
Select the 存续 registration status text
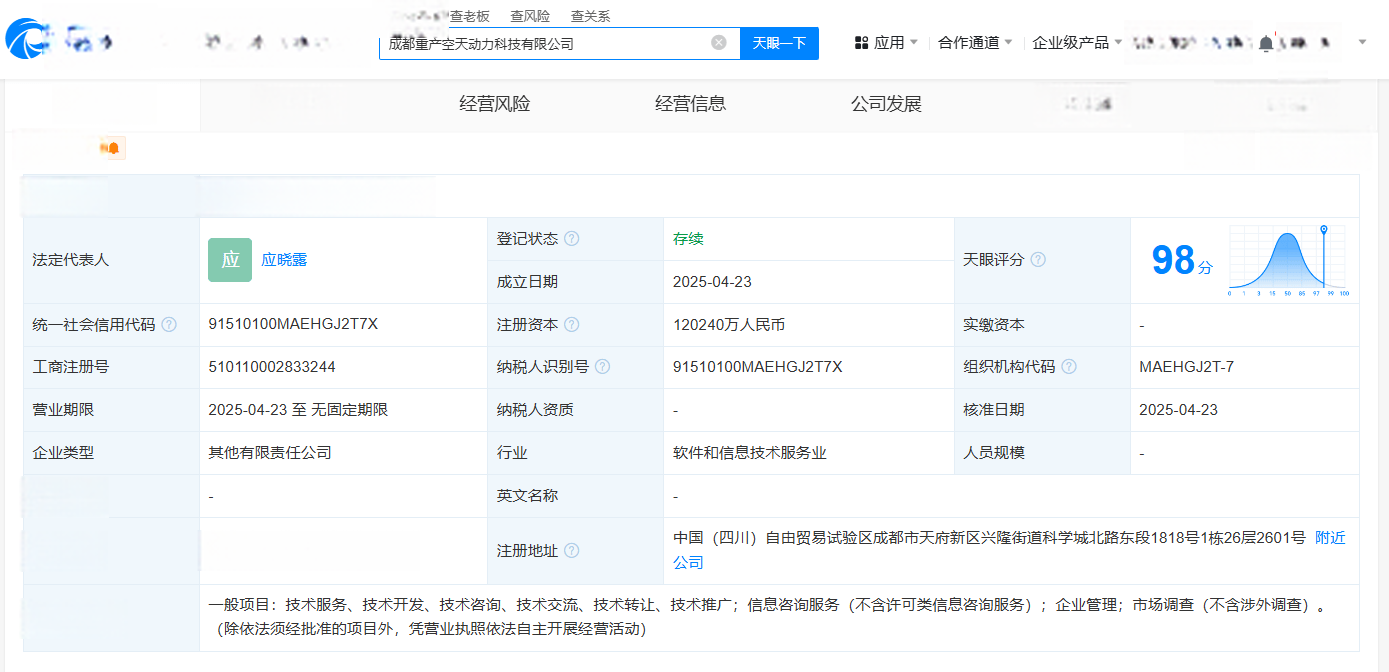[x=688, y=239]
